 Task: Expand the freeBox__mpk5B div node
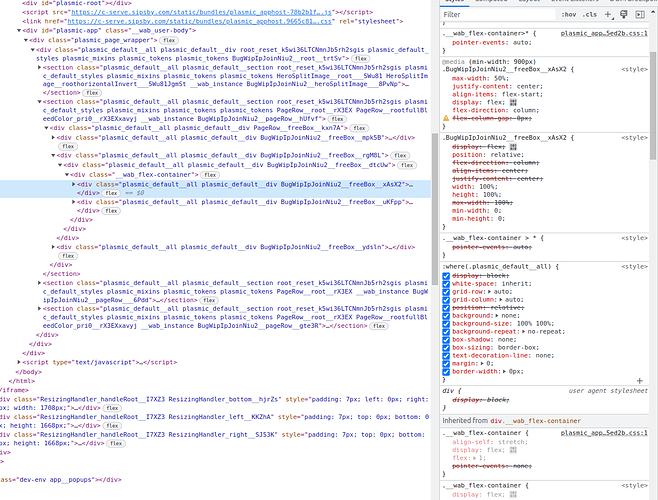pyautogui.click(x=53, y=137)
